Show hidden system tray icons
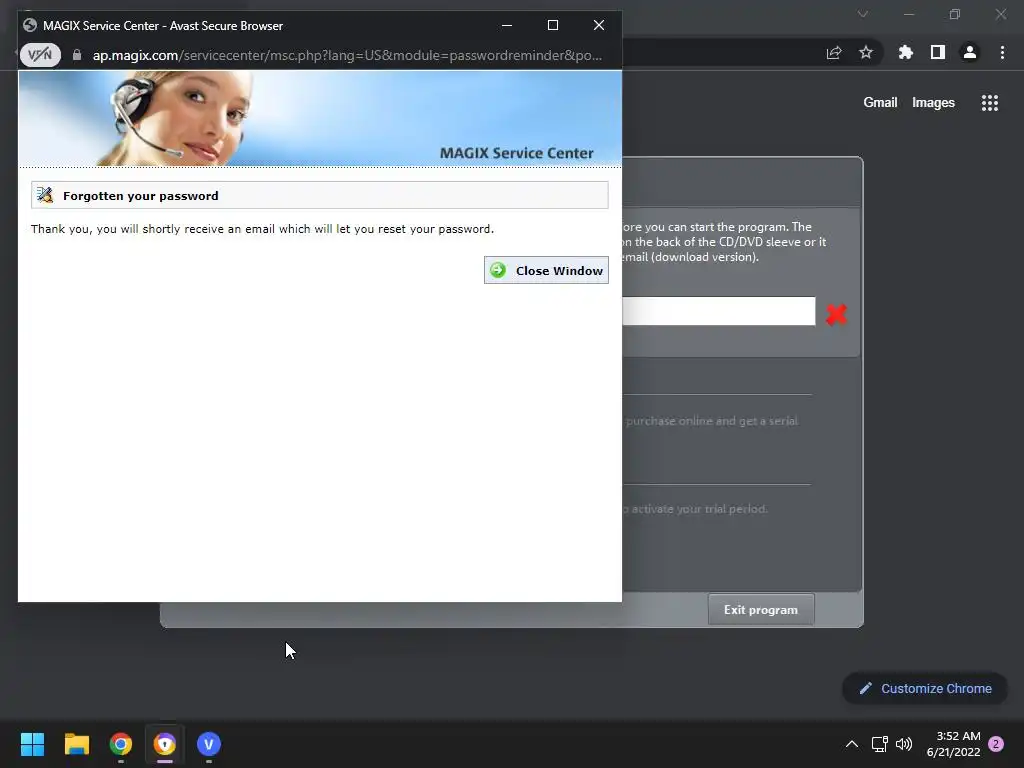Image resolution: width=1024 pixels, height=768 pixels. coord(852,744)
